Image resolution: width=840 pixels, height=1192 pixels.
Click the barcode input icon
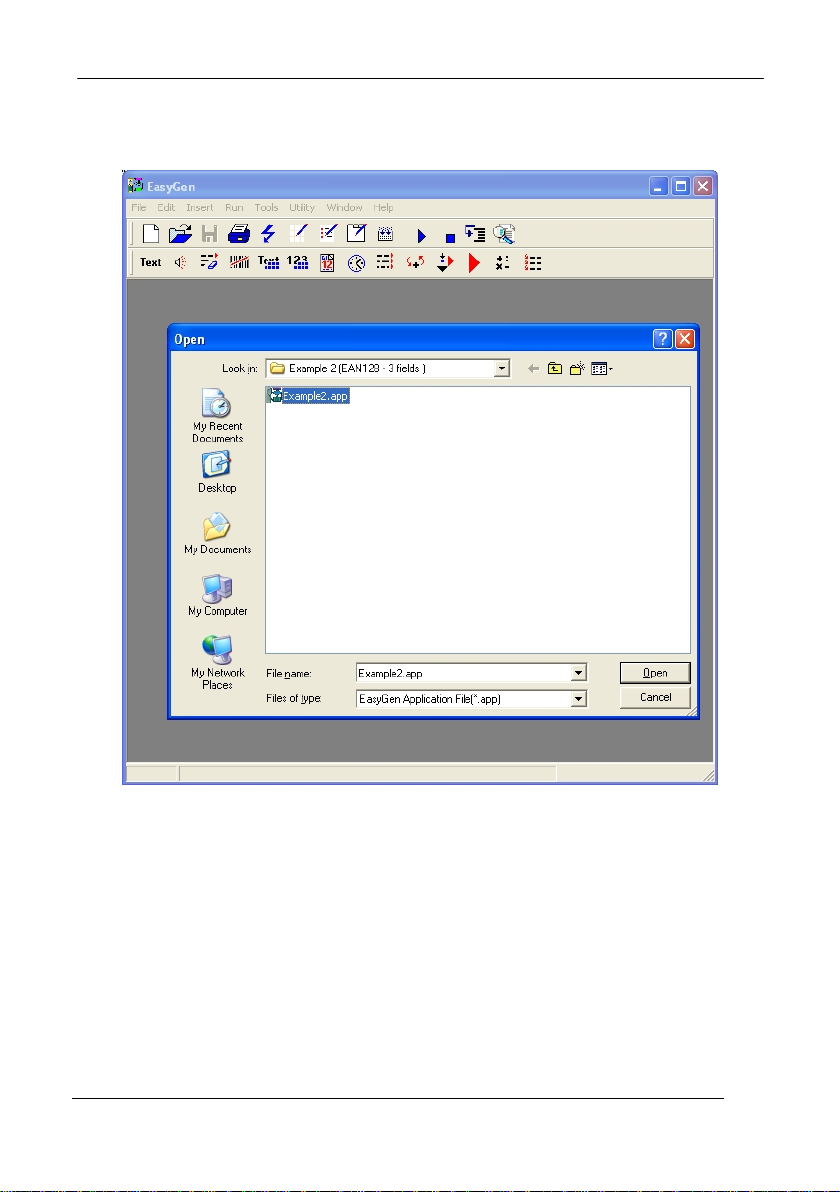[x=239, y=262]
